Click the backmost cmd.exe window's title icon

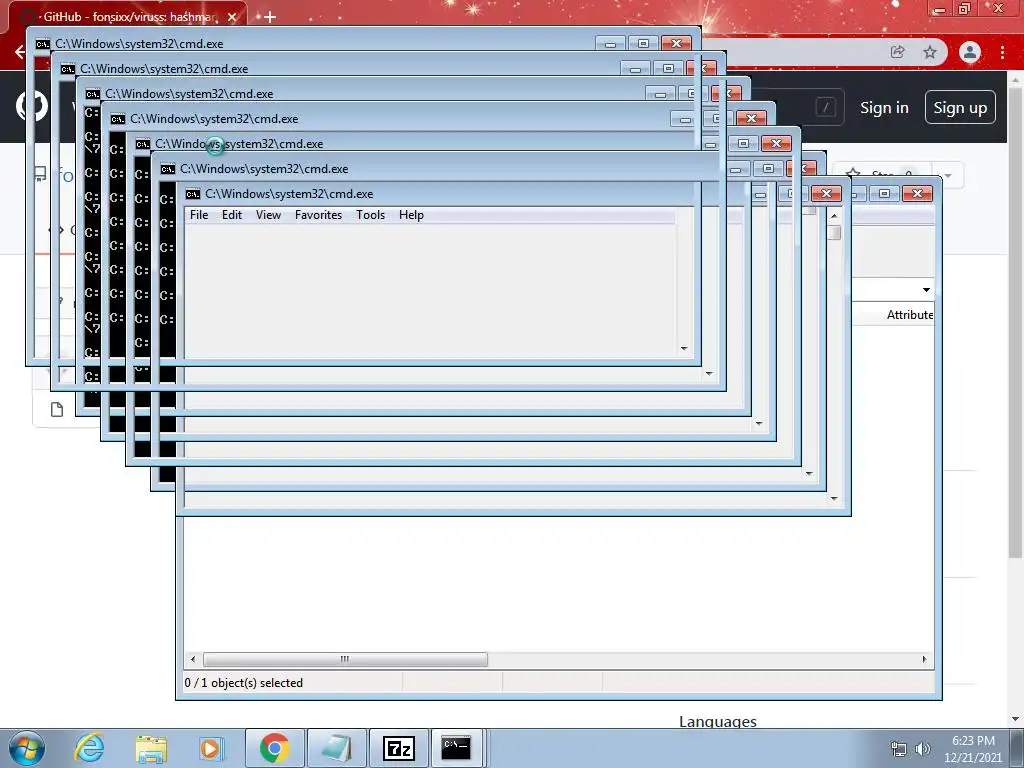42,44
